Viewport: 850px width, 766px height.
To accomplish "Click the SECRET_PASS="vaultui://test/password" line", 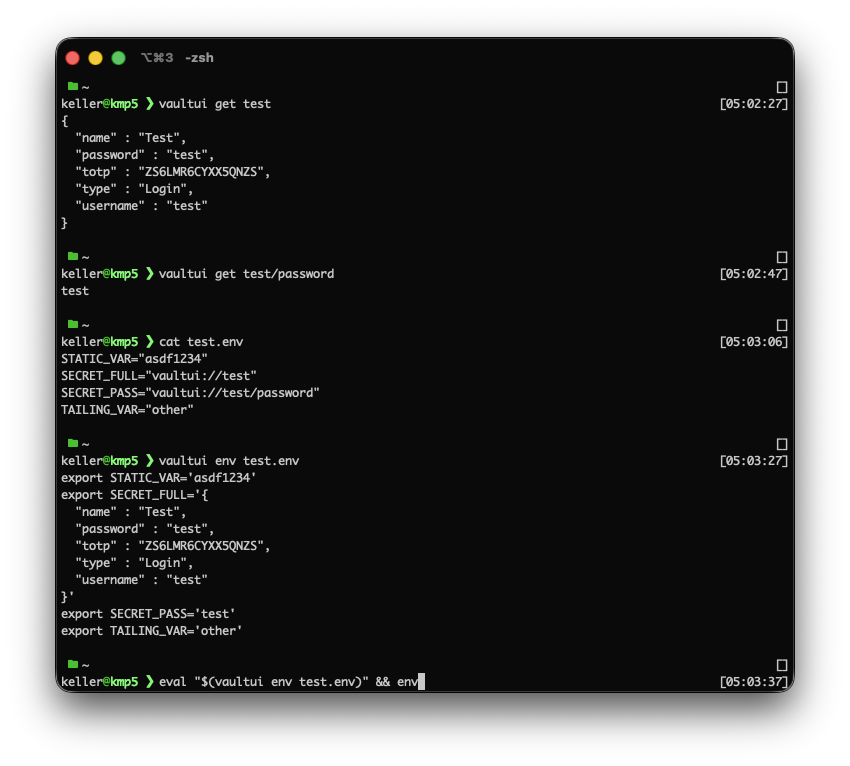I will click(190, 393).
